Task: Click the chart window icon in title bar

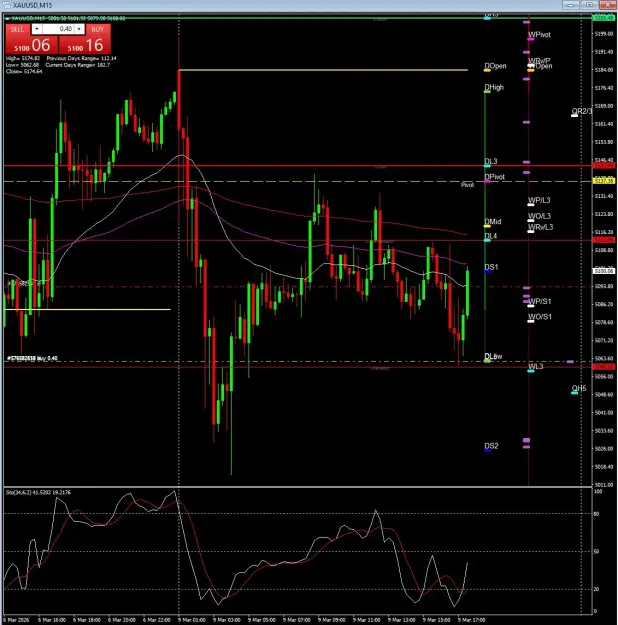Action: 6,5
